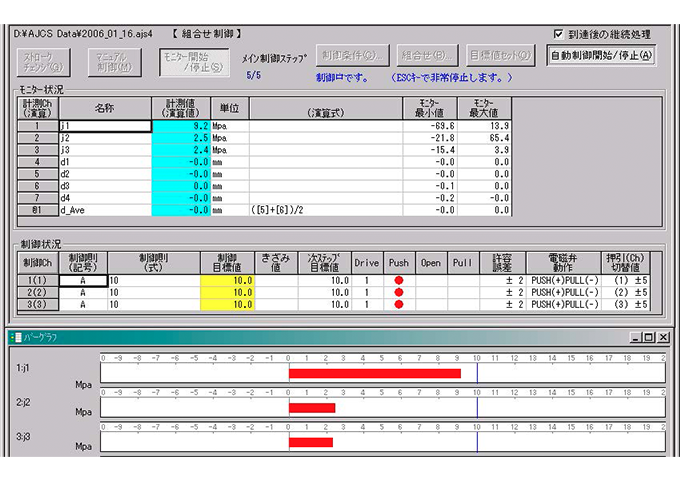Click the バーグラフ title bar

click(340, 337)
